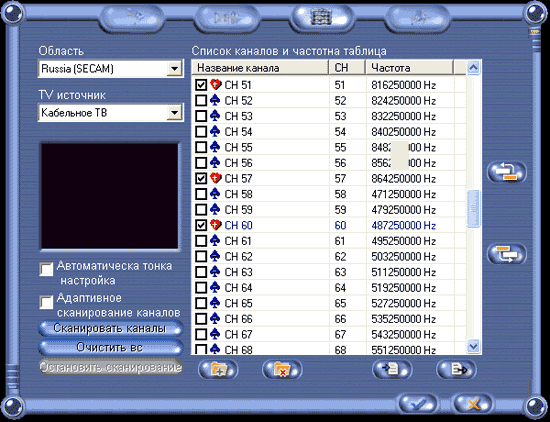
Task: Click the channel list scroll-up arrow
Action: (474, 67)
